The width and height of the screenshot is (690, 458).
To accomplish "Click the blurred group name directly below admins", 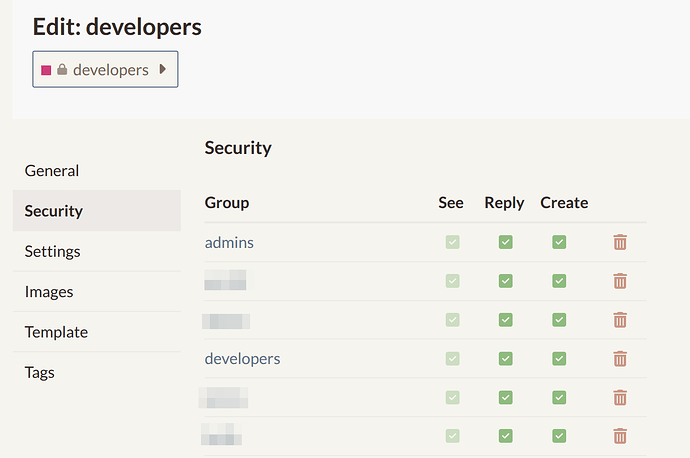I will coord(226,280).
